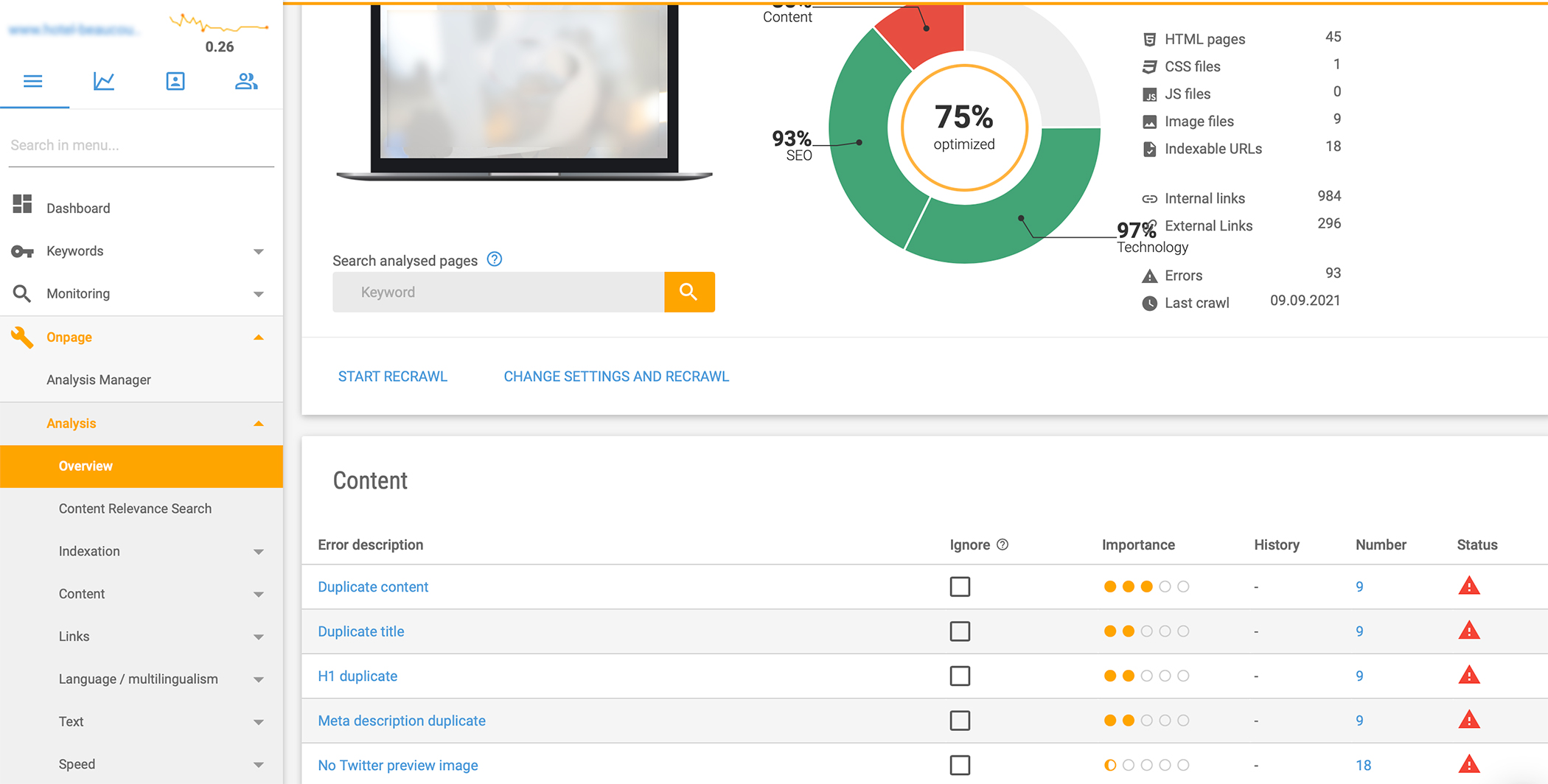
Task: Tick Ignore for Duplicate title
Action: (x=960, y=631)
